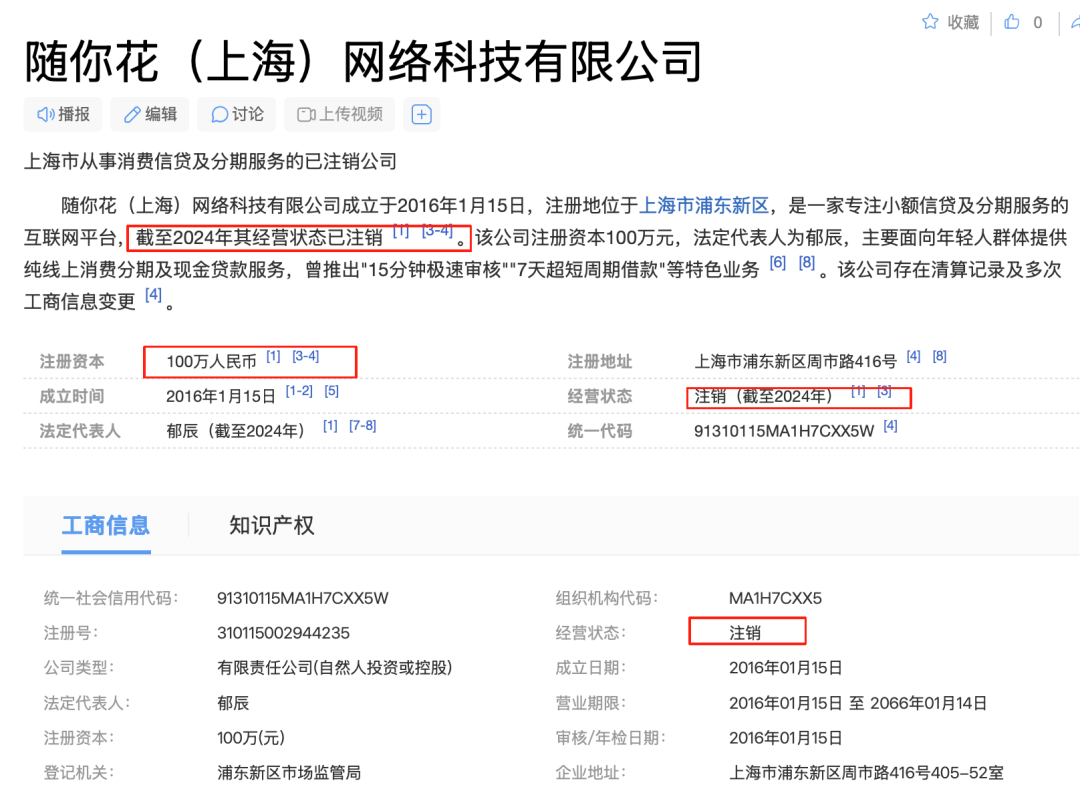The image size is (1080, 789).
Task: Click the plus icon after 上传视频
Action: (x=422, y=115)
